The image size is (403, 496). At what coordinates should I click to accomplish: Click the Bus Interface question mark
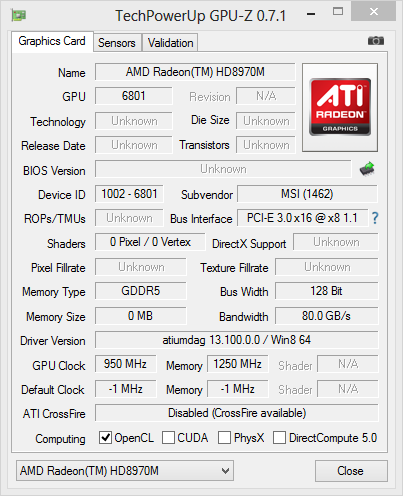click(375, 218)
